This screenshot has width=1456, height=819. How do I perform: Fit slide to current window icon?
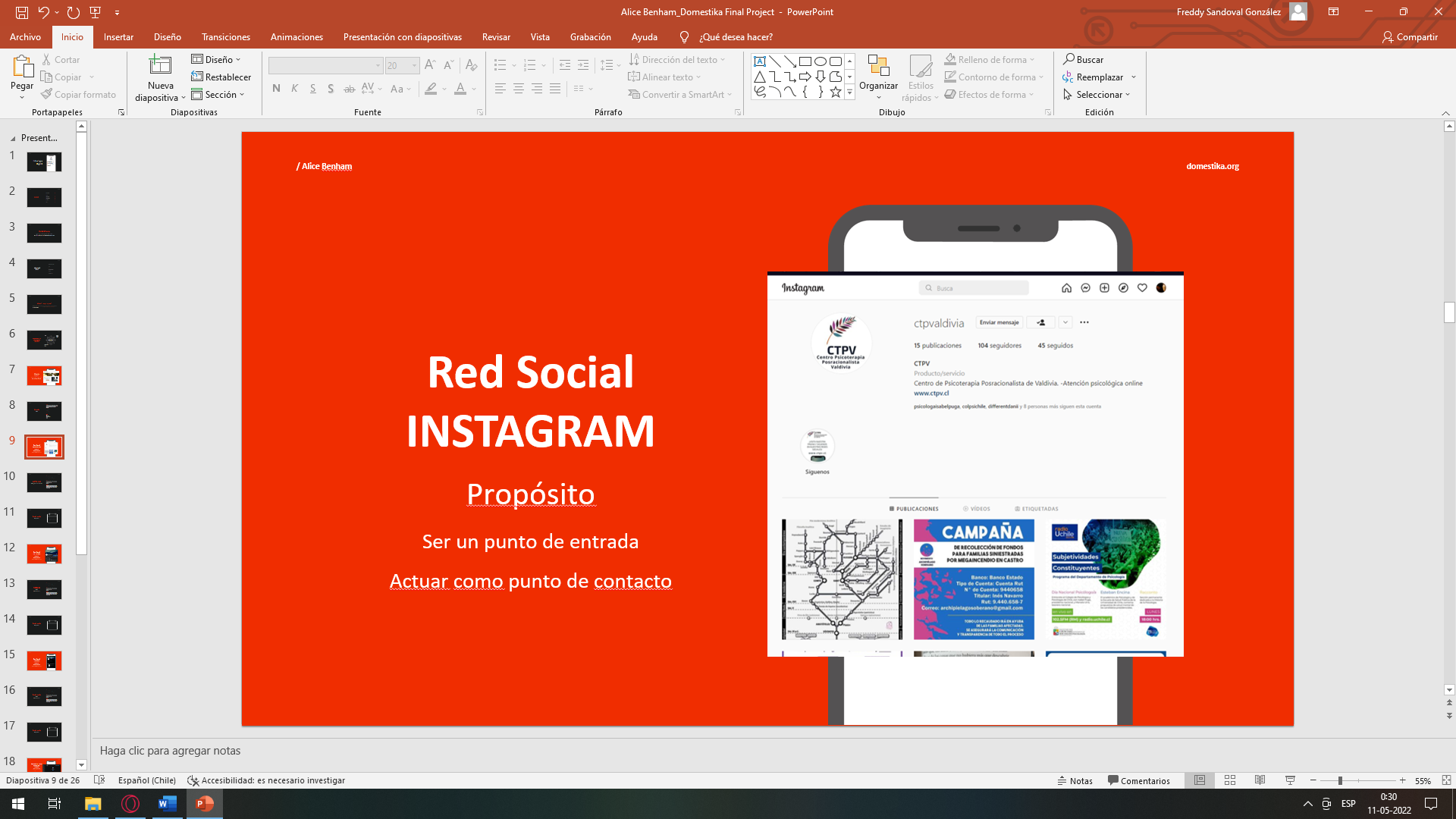(x=1446, y=780)
